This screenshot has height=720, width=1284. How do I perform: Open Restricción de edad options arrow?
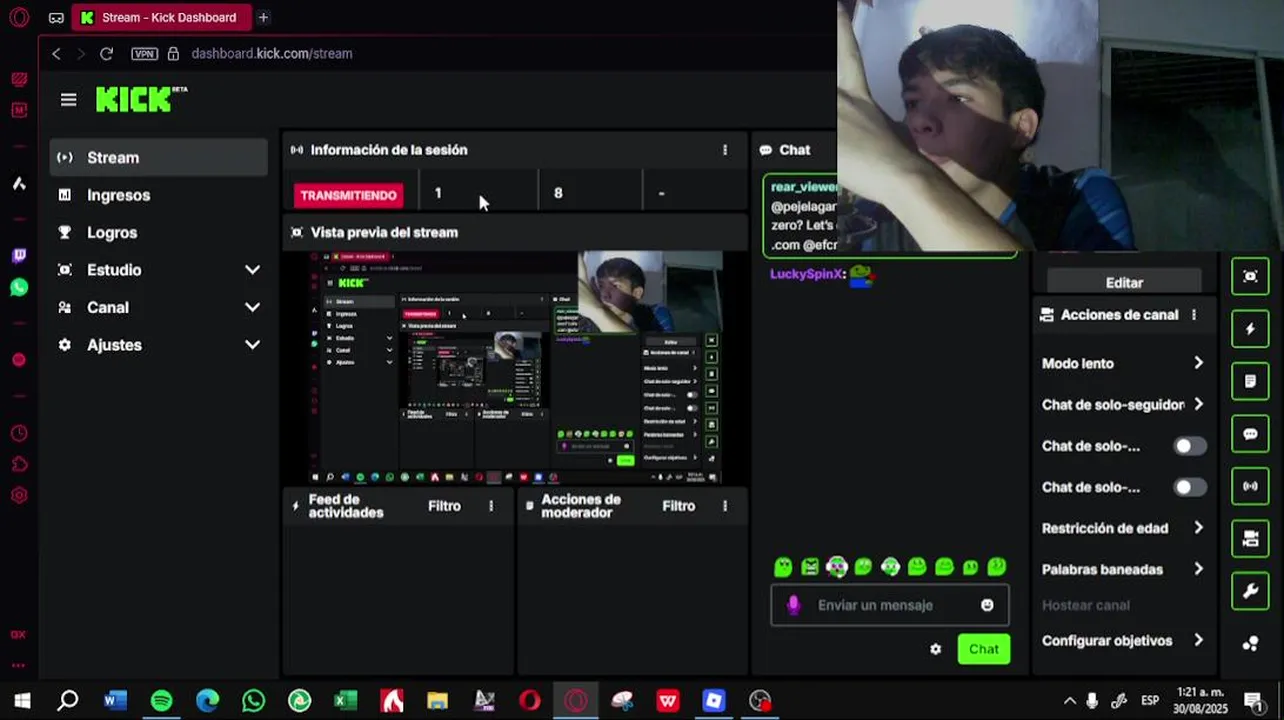pos(1198,528)
